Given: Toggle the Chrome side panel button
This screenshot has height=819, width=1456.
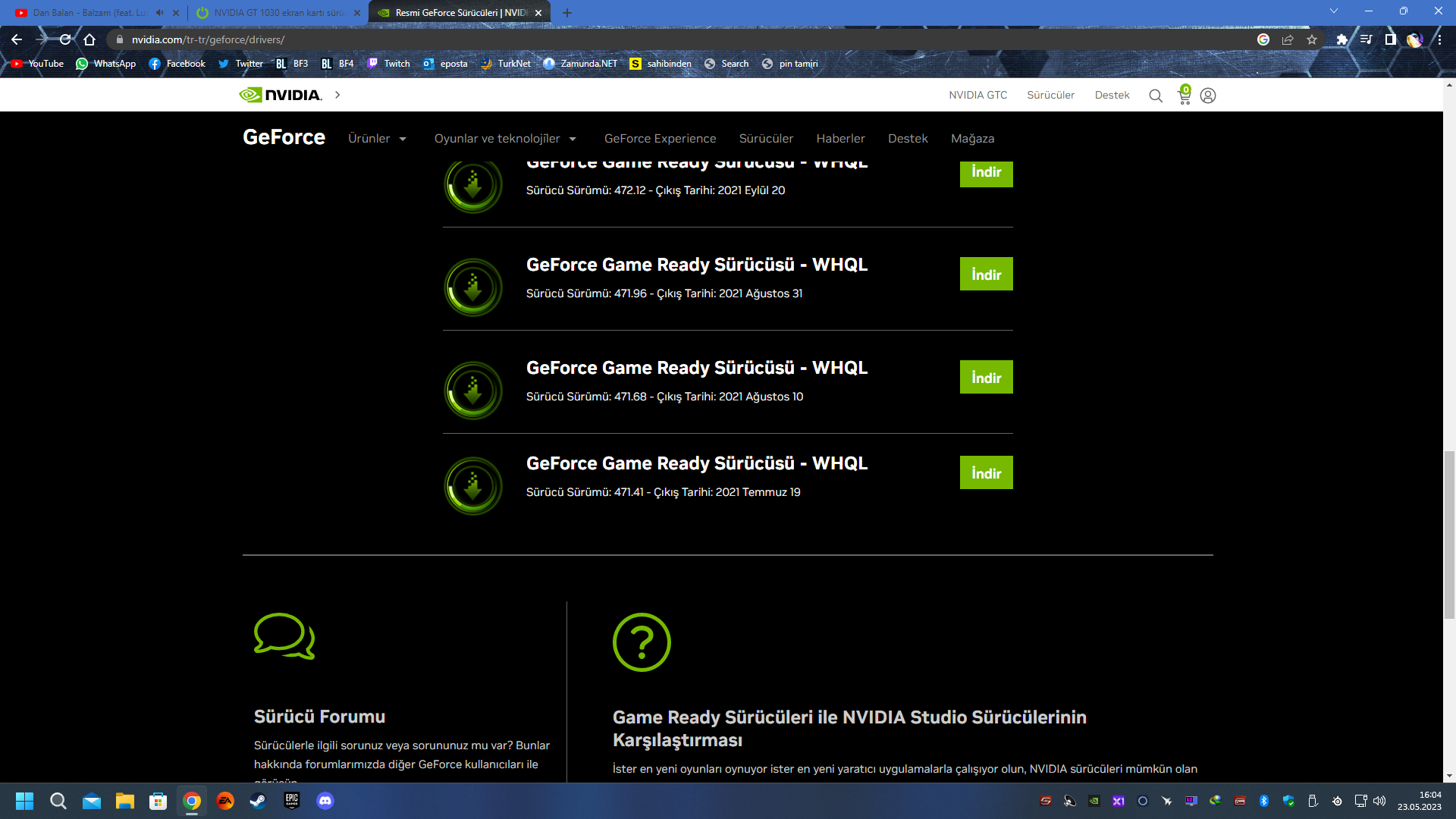Looking at the screenshot, I should click(x=1390, y=39).
